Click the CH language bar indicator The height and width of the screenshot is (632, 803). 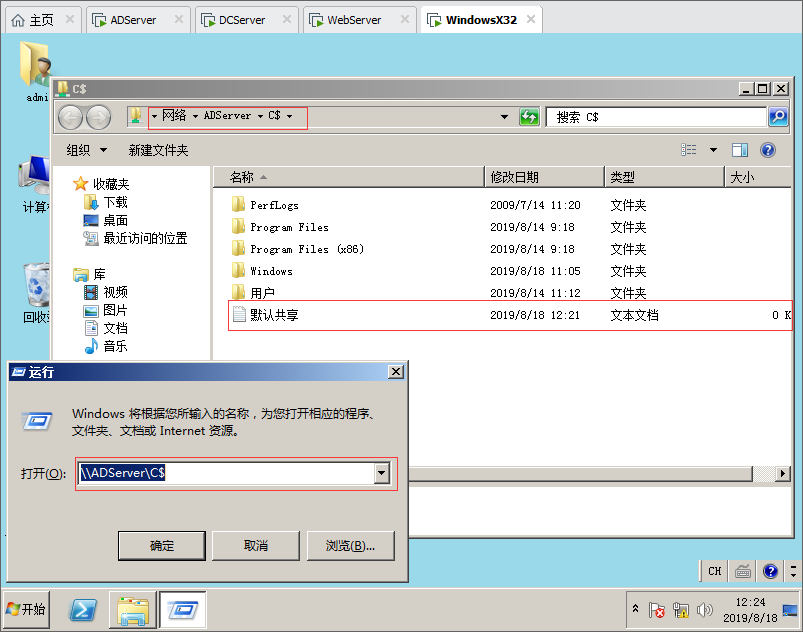[x=714, y=571]
